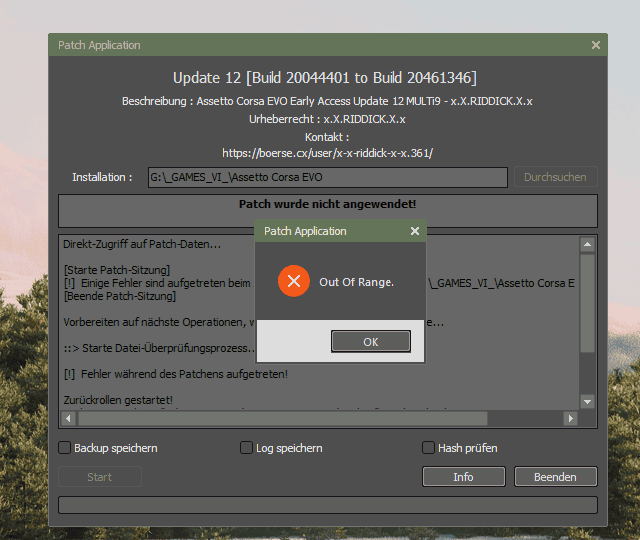Screen dimensions: 640x540
Task: Click the red error icon in the dialog
Action: pyautogui.click(x=294, y=281)
